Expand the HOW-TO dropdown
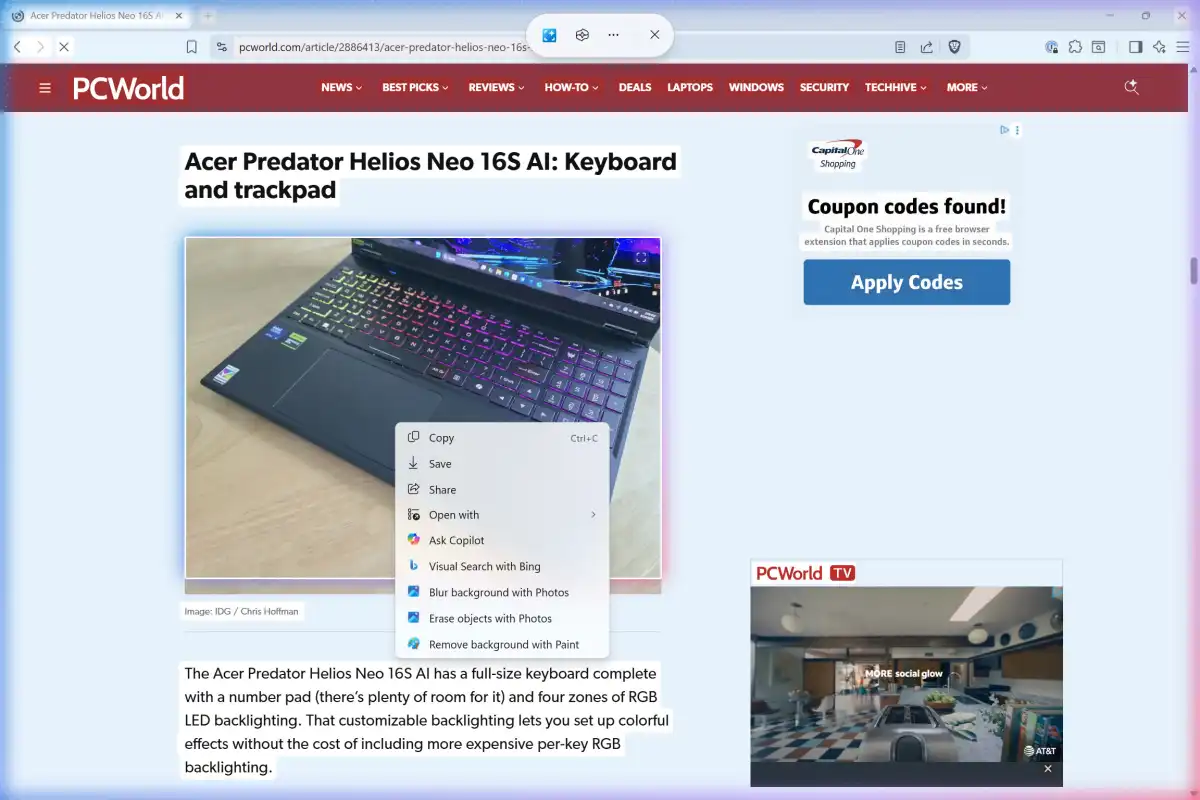1200x800 pixels. click(571, 87)
